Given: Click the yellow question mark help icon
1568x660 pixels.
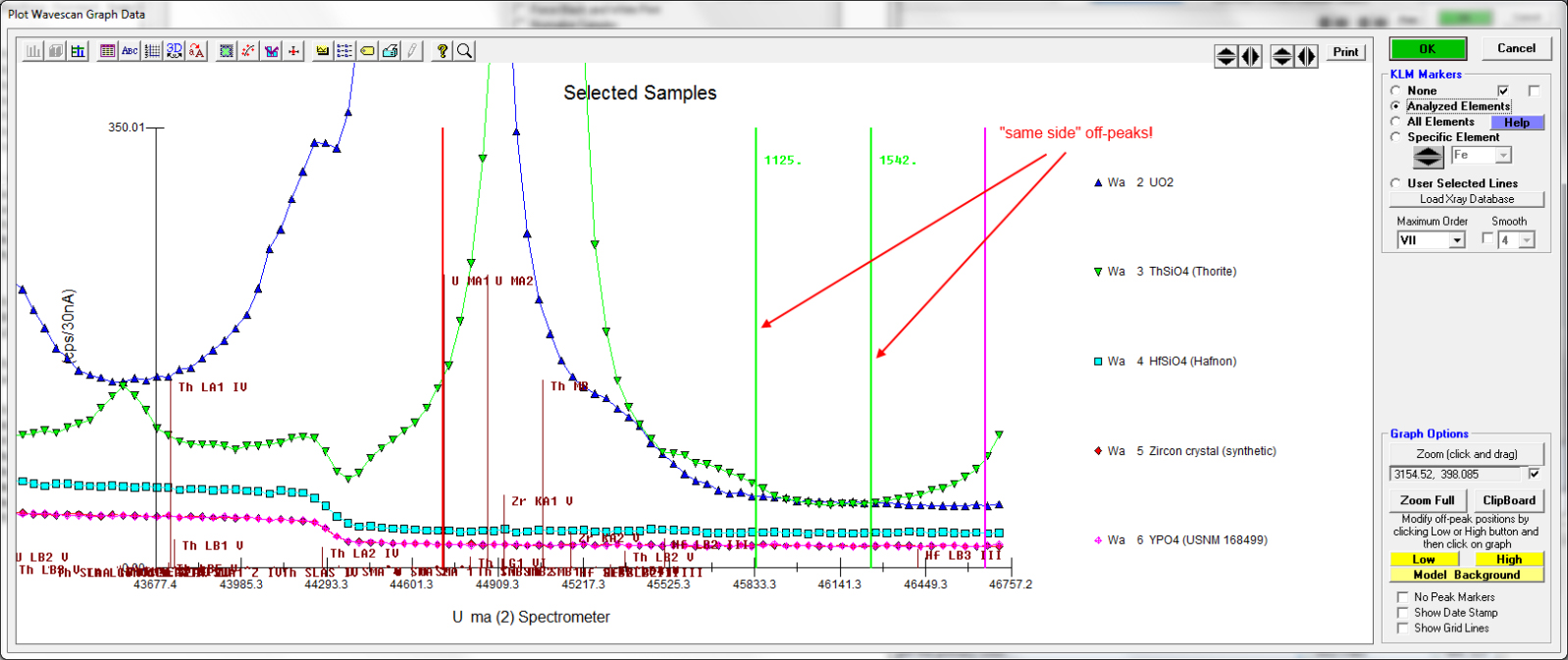Looking at the screenshot, I should pyautogui.click(x=443, y=51).
